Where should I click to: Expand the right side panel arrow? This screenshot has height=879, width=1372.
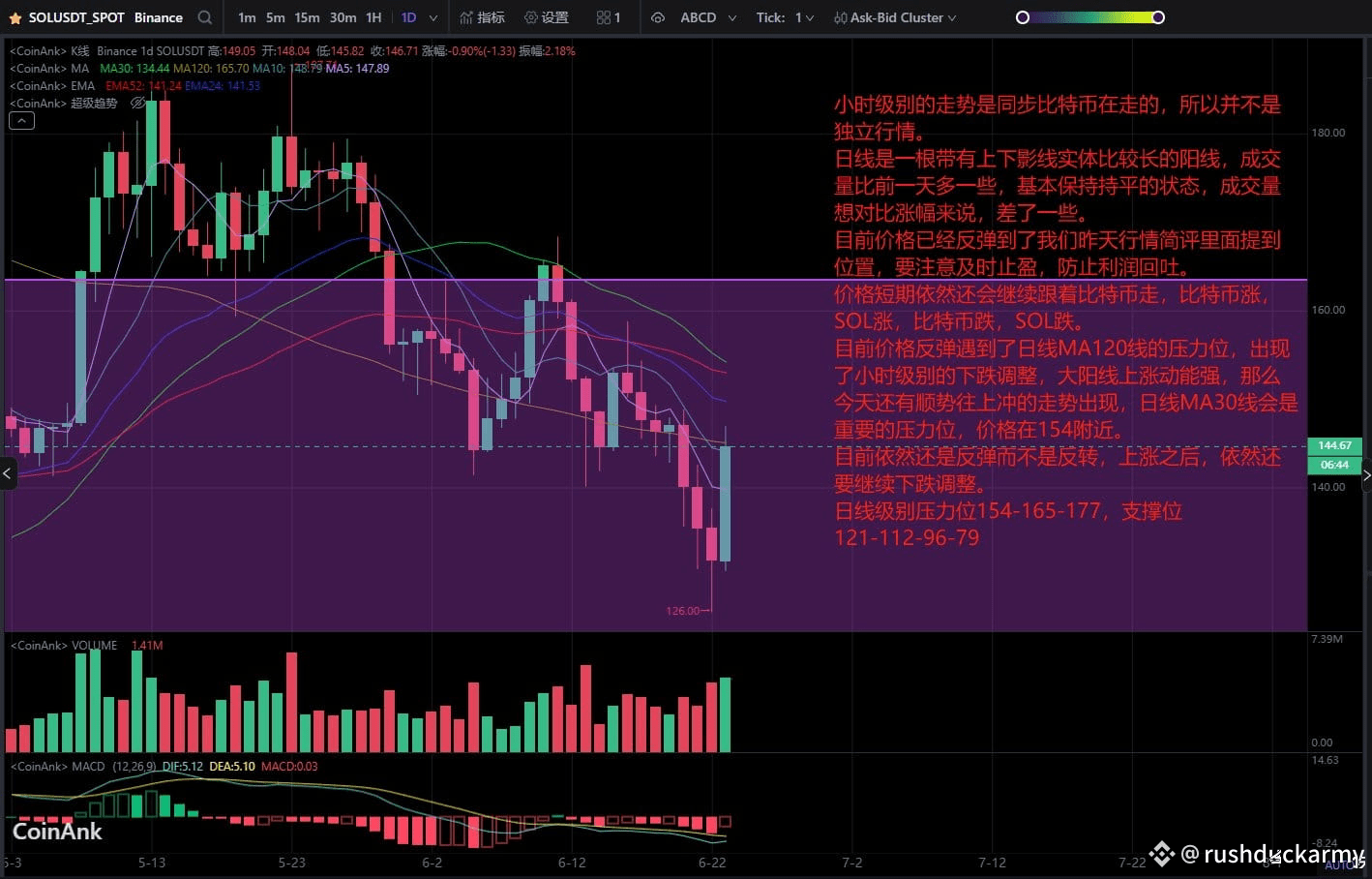[1365, 474]
